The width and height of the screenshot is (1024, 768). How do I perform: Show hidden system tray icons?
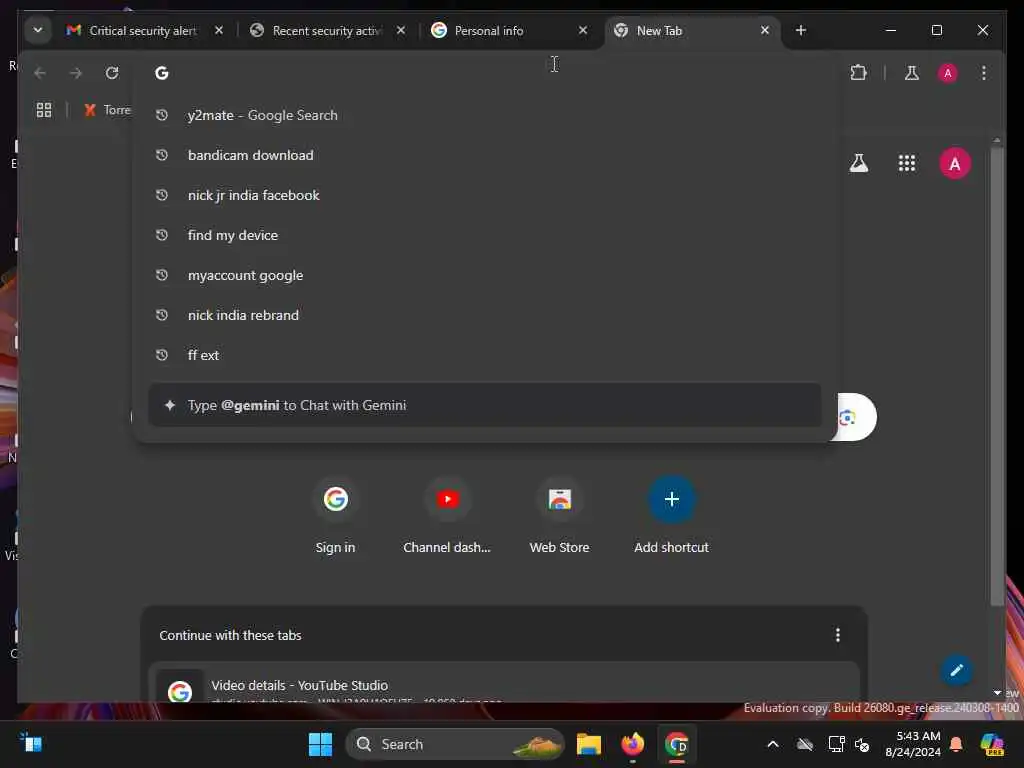[x=773, y=744]
